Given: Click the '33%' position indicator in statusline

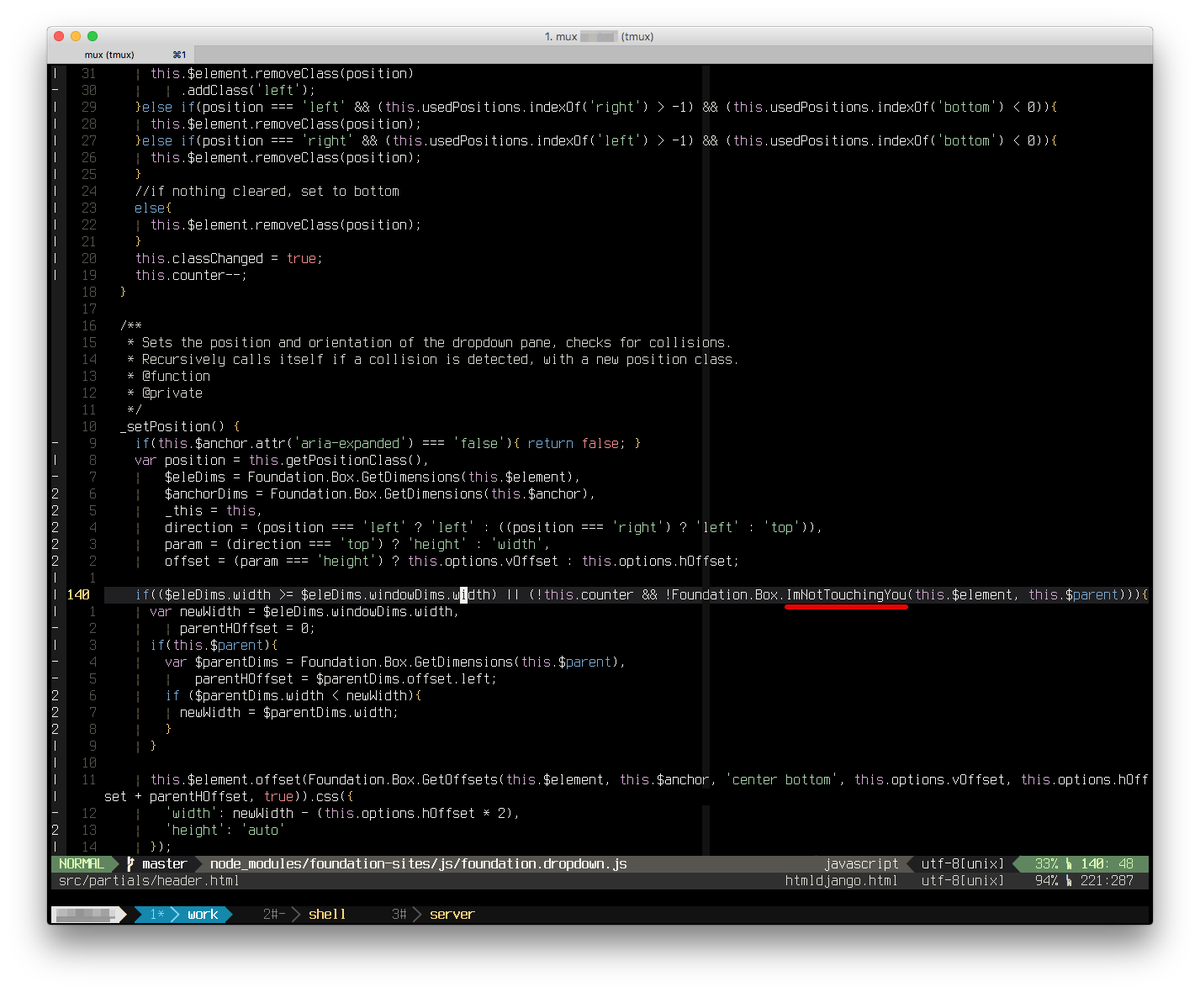Looking at the screenshot, I should coord(1046,863).
